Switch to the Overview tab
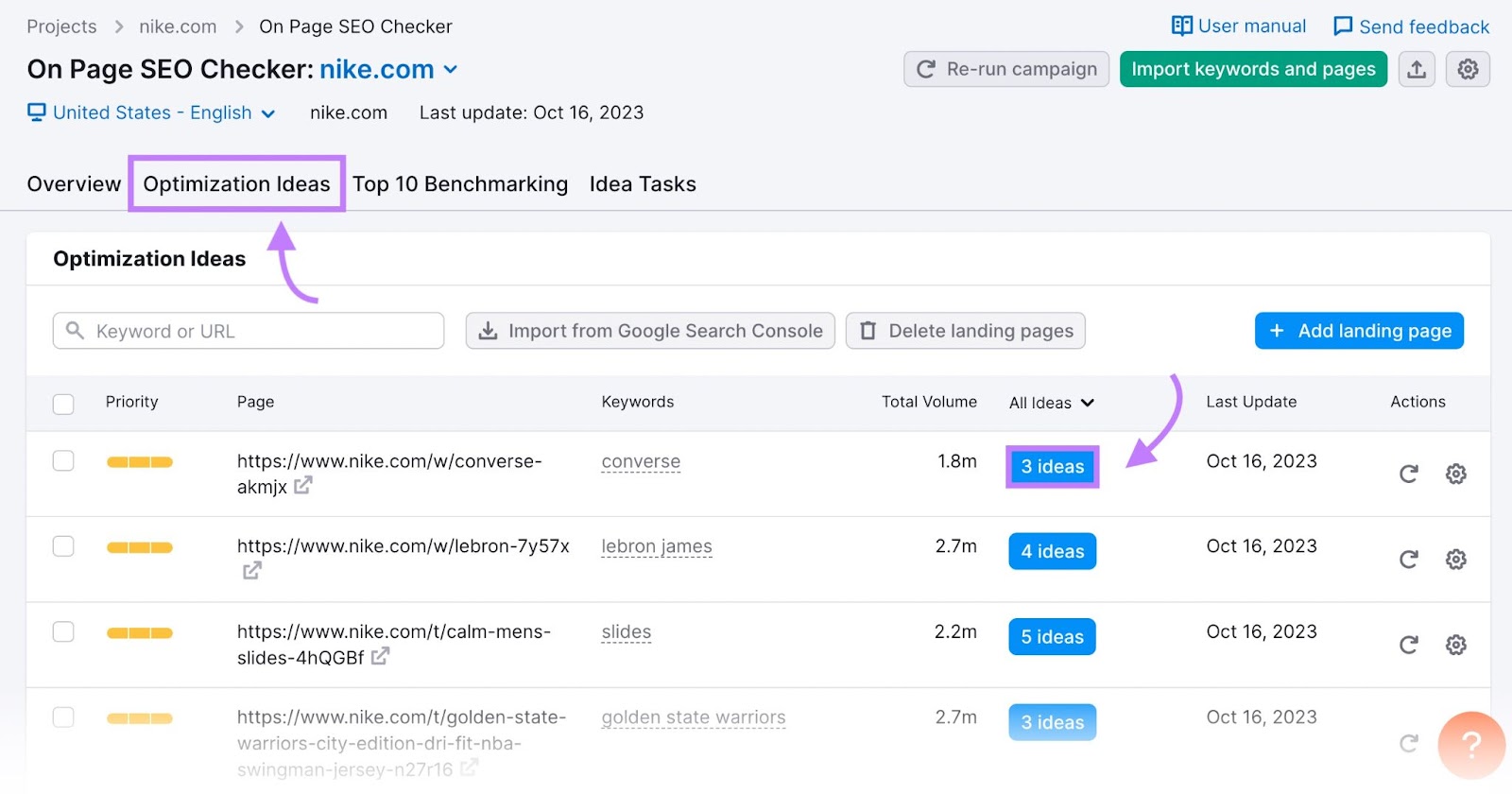This screenshot has height=794, width=1512. 74,183
